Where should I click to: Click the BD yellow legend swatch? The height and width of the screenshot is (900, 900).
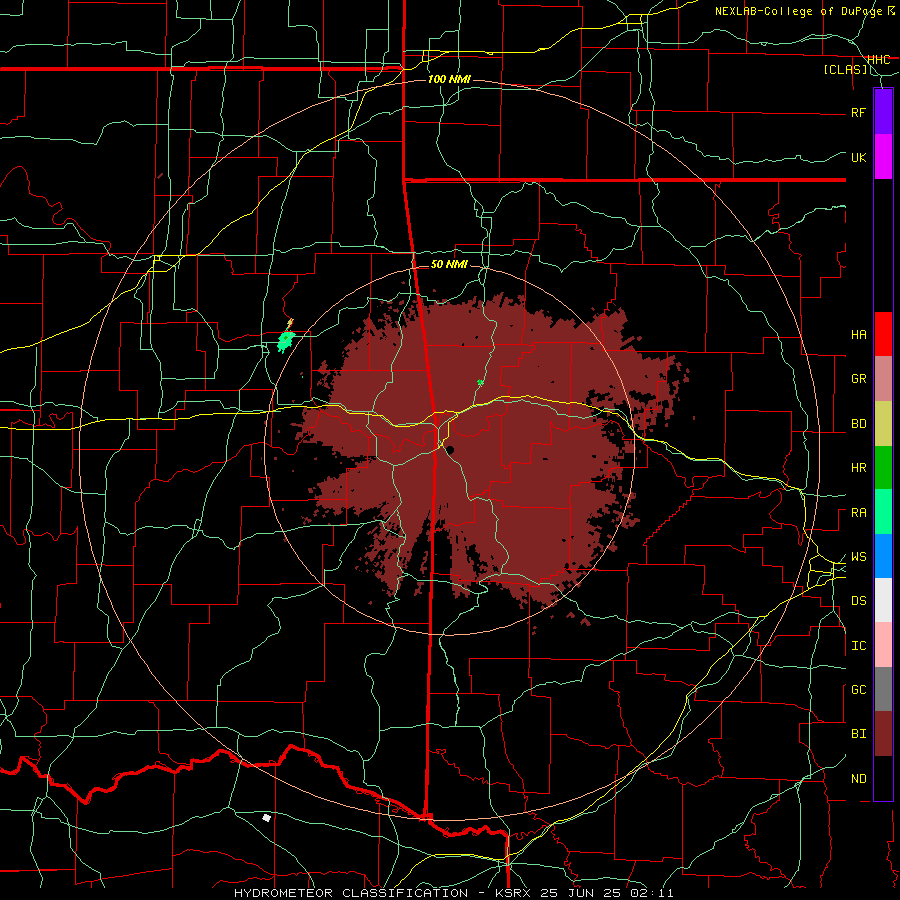[x=883, y=424]
